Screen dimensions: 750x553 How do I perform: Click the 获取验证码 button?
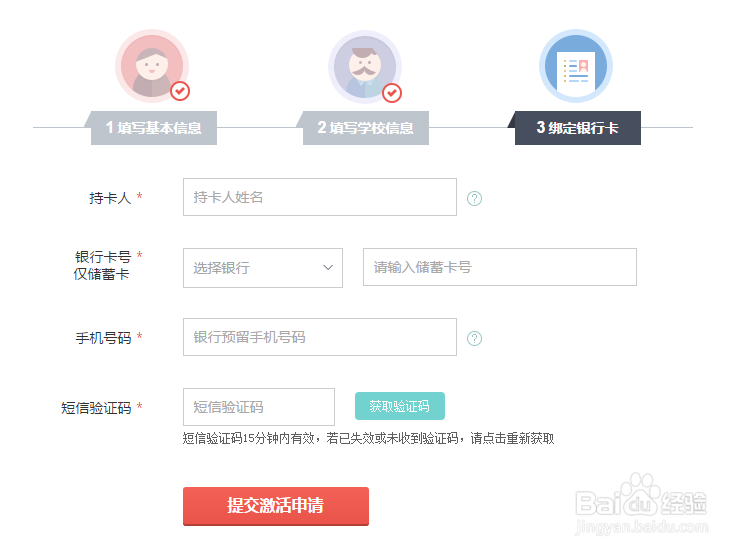399,406
